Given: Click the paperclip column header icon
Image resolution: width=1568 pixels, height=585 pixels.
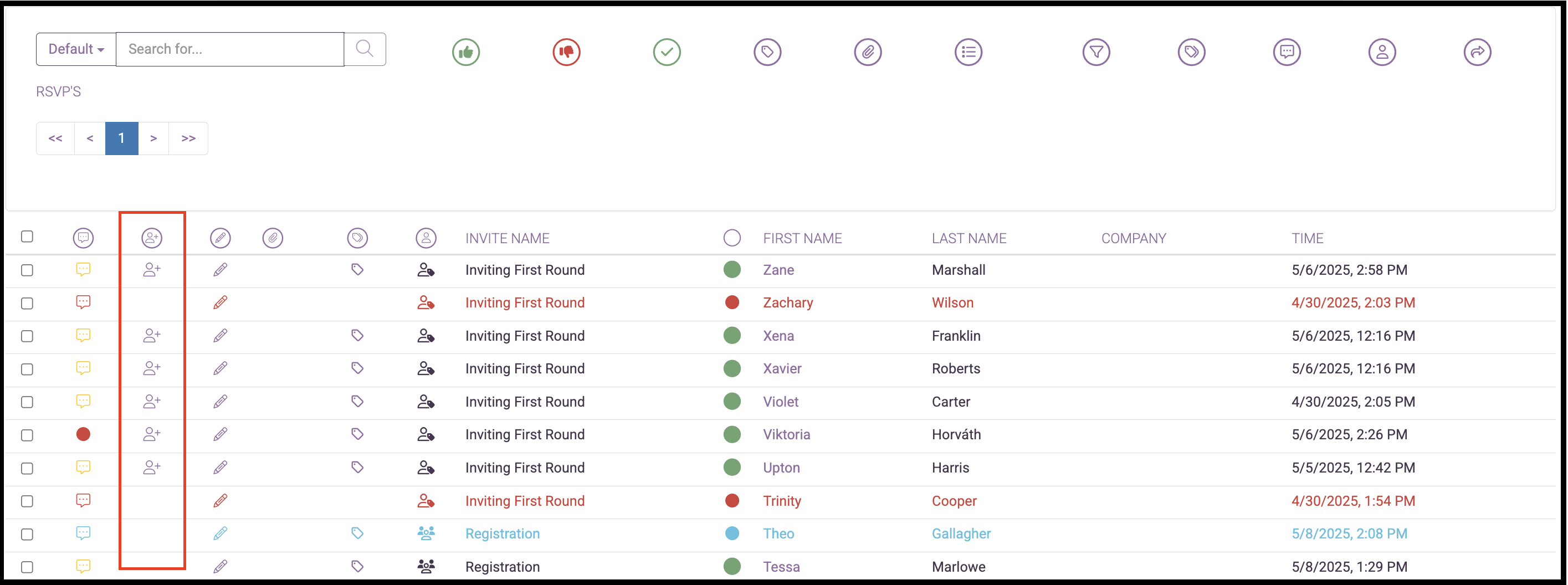Looking at the screenshot, I should coord(273,238).
